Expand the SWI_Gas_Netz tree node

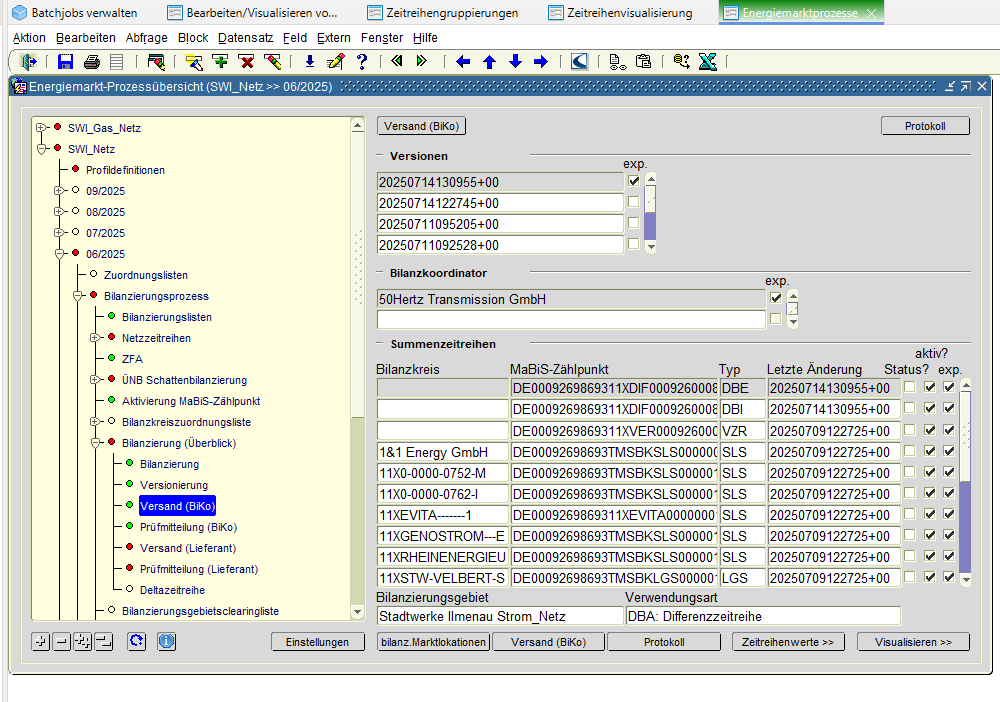(41, 128)
